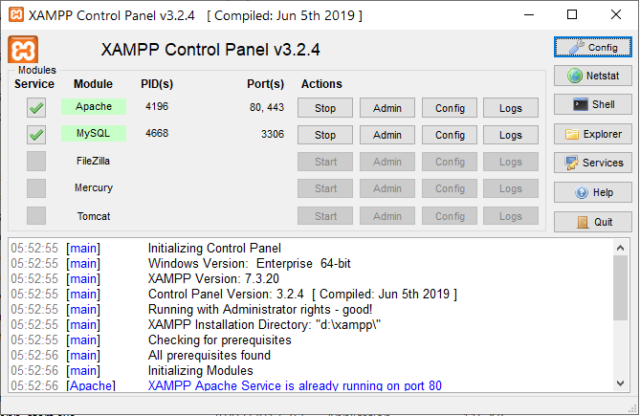Quit XAMPP using the Quit button

(x=589, y=222)
